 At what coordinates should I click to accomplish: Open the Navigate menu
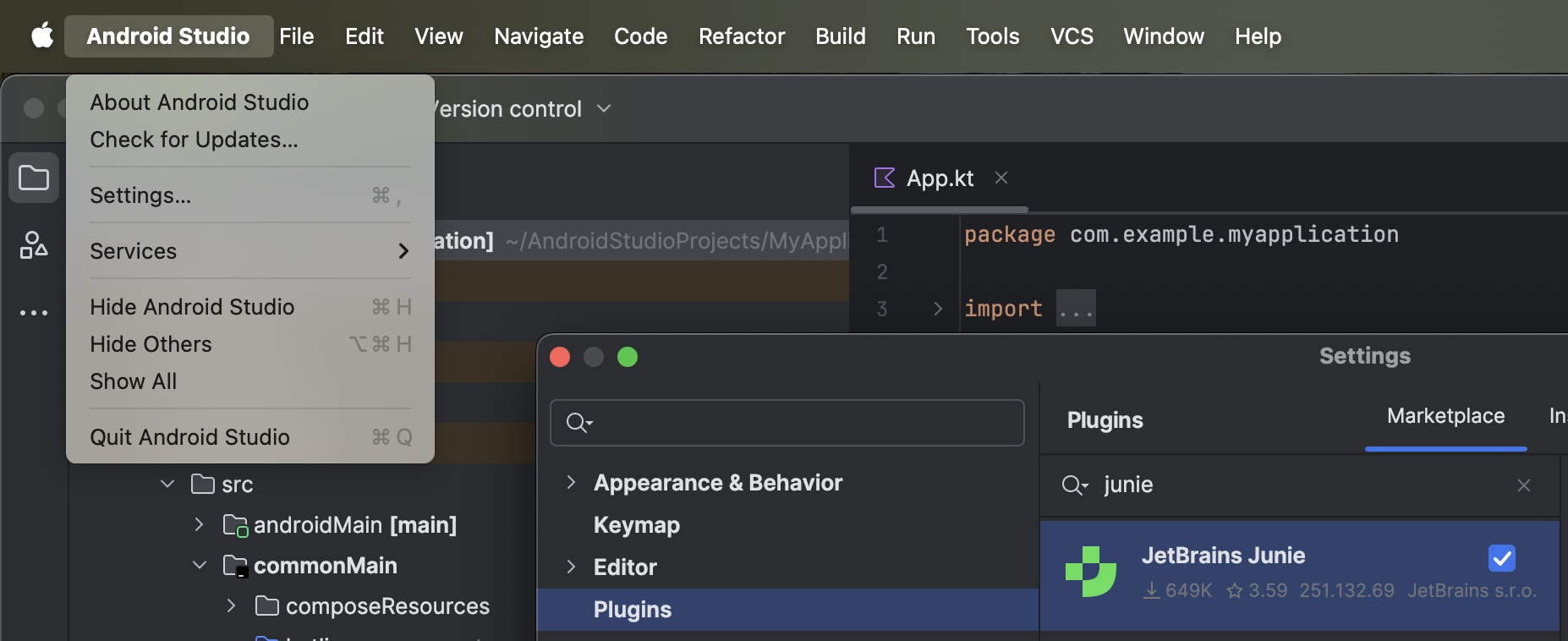pos(539,36)
